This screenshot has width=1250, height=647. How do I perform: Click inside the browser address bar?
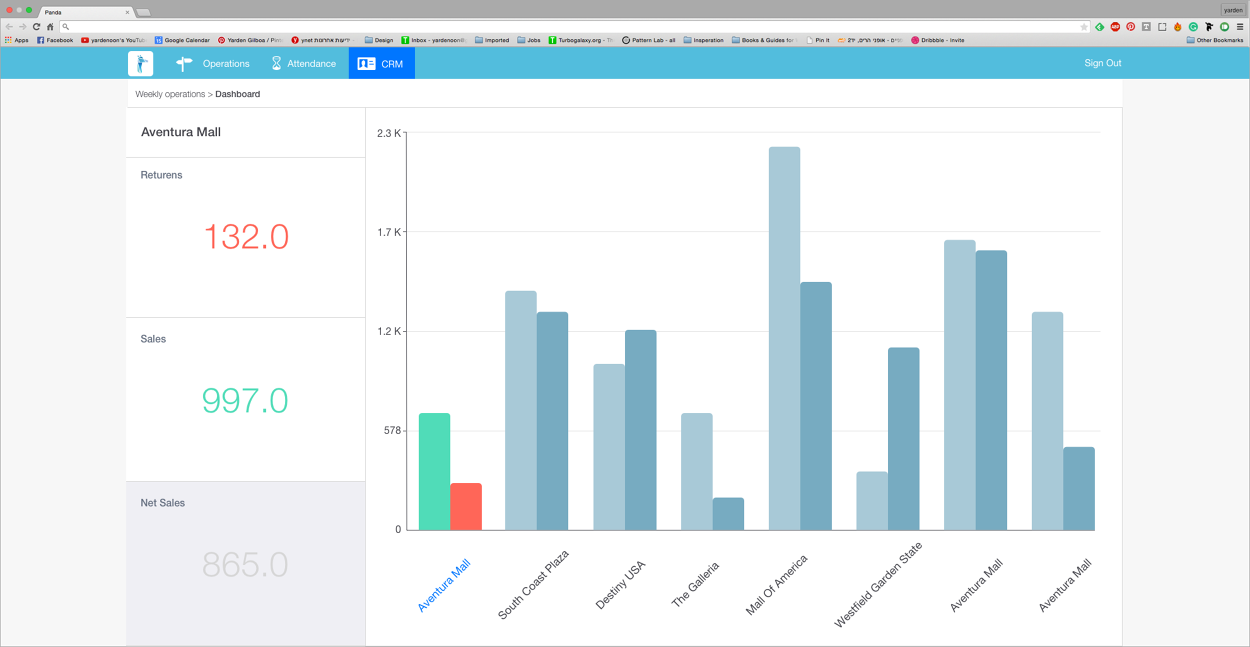(x=400, y=26)
